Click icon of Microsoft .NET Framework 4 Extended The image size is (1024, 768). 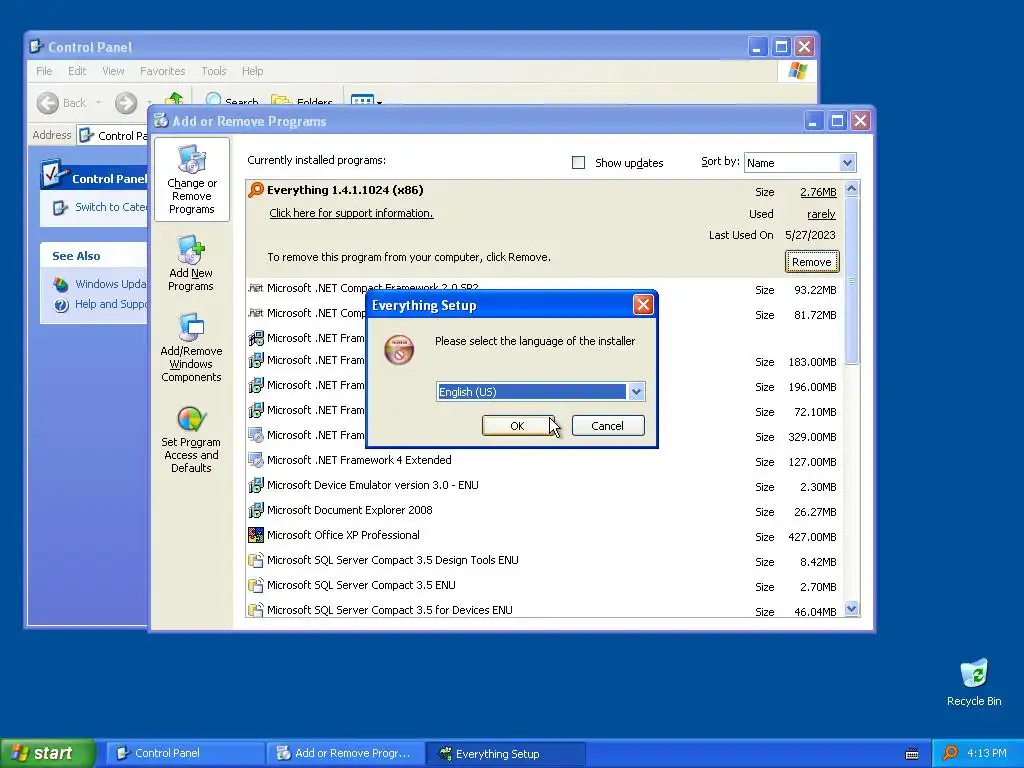pyautogui.click(x=256, y=460)
